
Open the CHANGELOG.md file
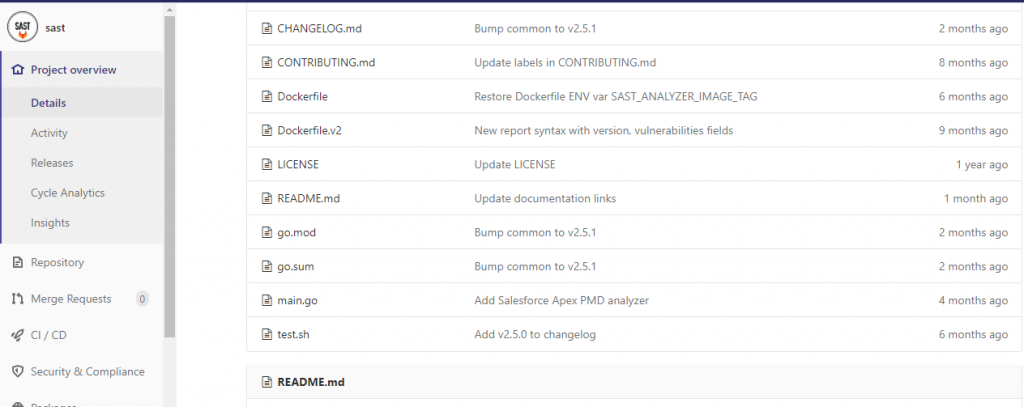pyautogui.click(x=317, y=29)
